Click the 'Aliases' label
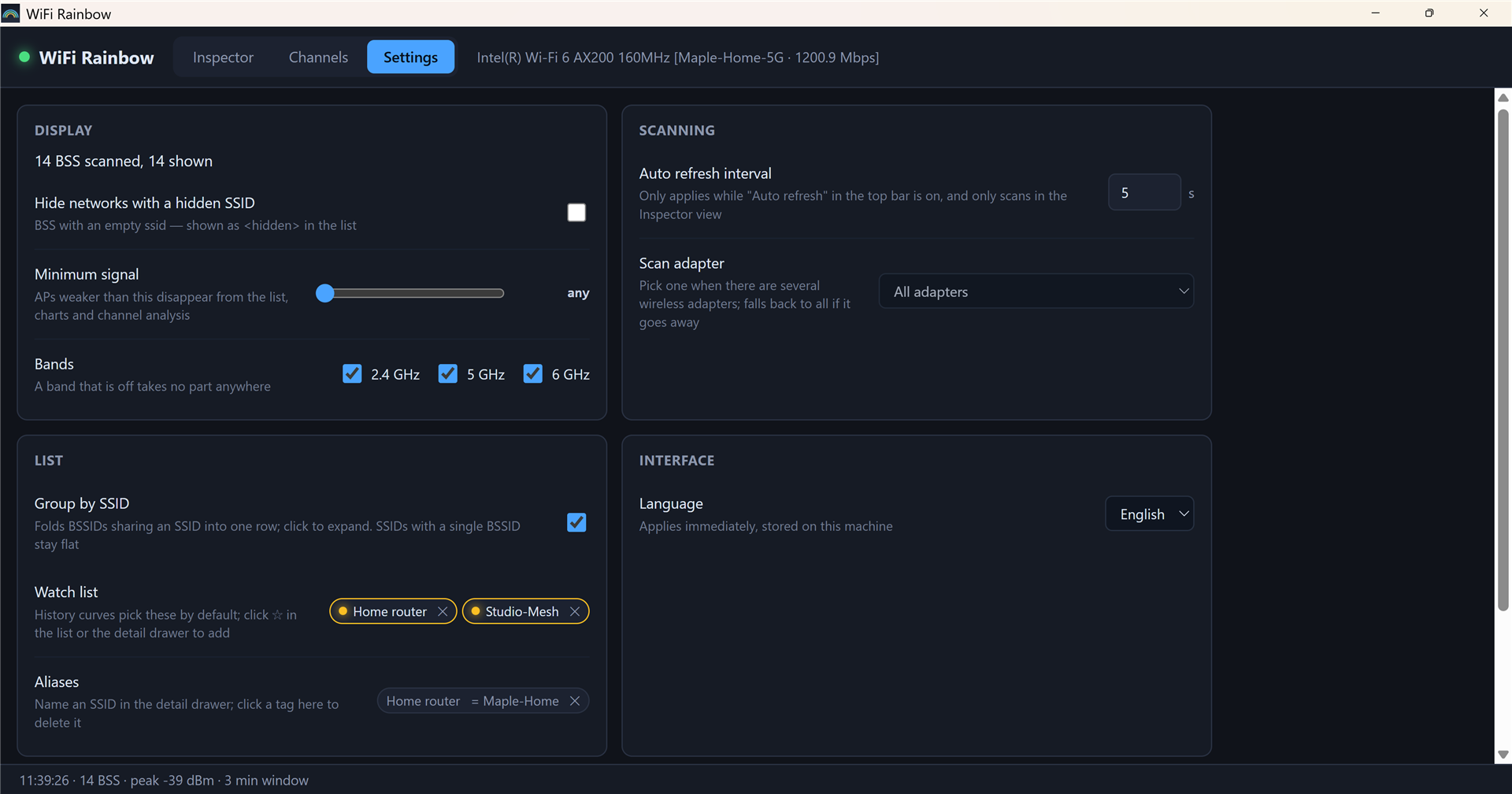The image size is (1512, 794). (57, 681)
